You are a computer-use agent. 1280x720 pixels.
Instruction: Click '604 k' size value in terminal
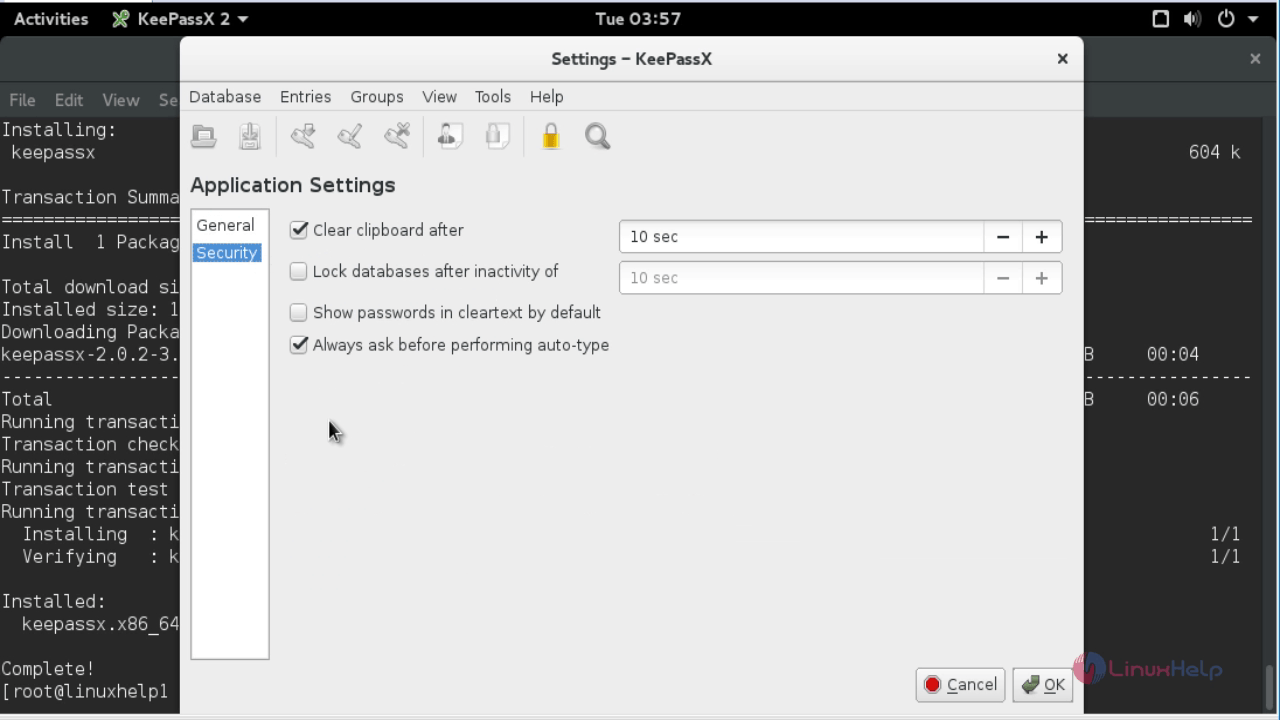tap(1214, 152)
